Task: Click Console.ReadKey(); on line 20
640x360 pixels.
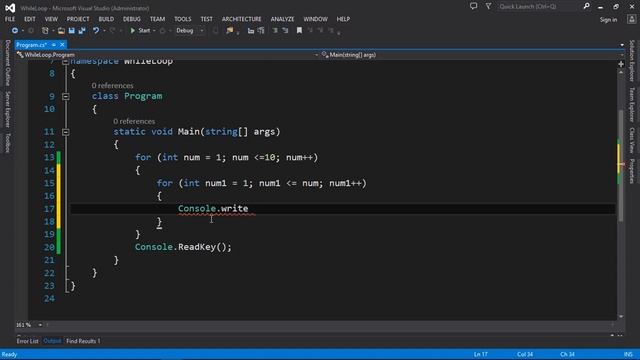Action: pos(183,247)
